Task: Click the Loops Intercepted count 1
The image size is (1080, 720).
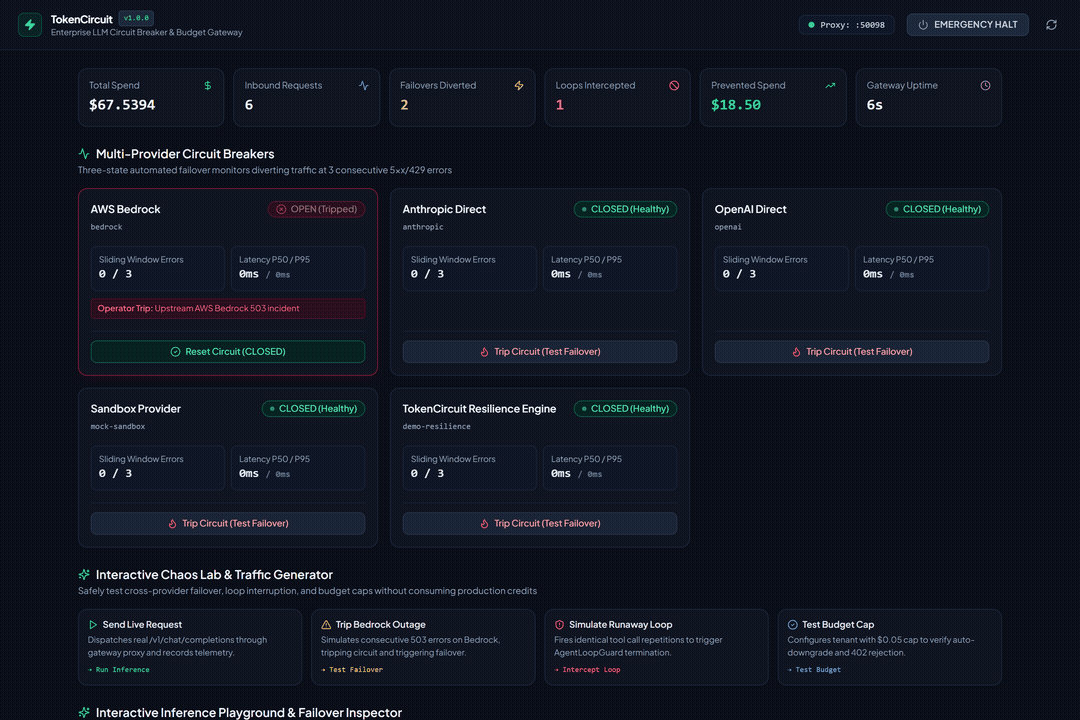Action: click(x=560, y=105)
